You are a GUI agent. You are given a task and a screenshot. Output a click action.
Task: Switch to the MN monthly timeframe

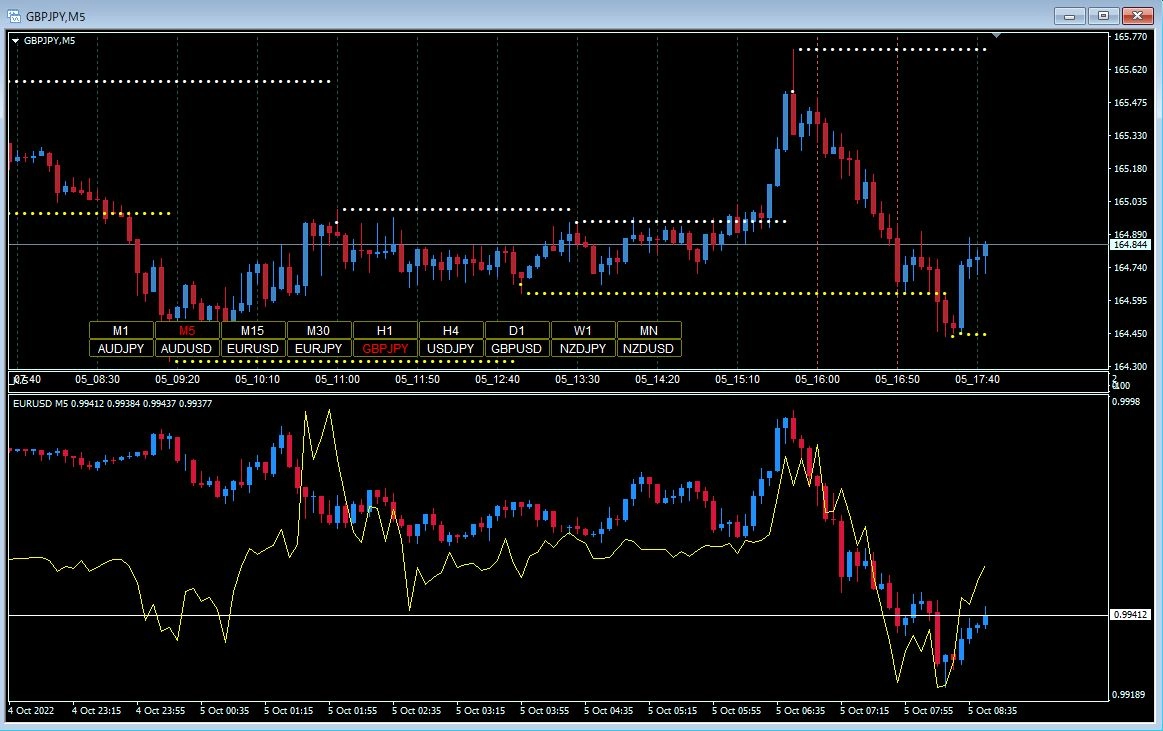pos(649,330)
